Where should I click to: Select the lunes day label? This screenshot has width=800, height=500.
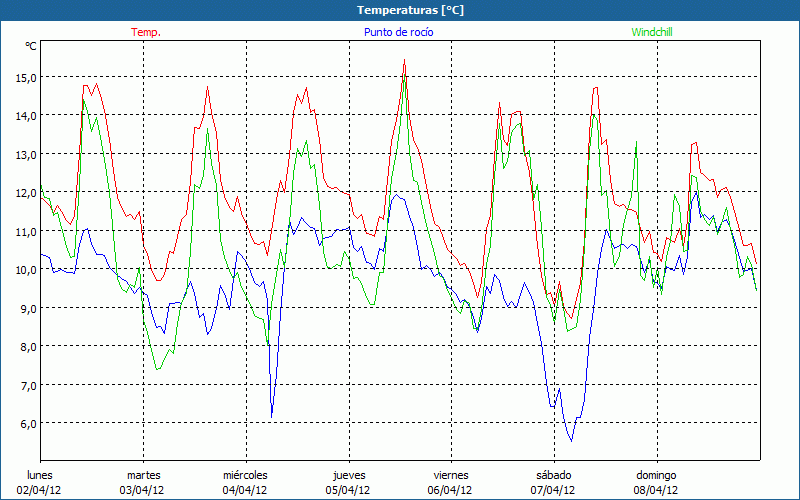point(40,475)
